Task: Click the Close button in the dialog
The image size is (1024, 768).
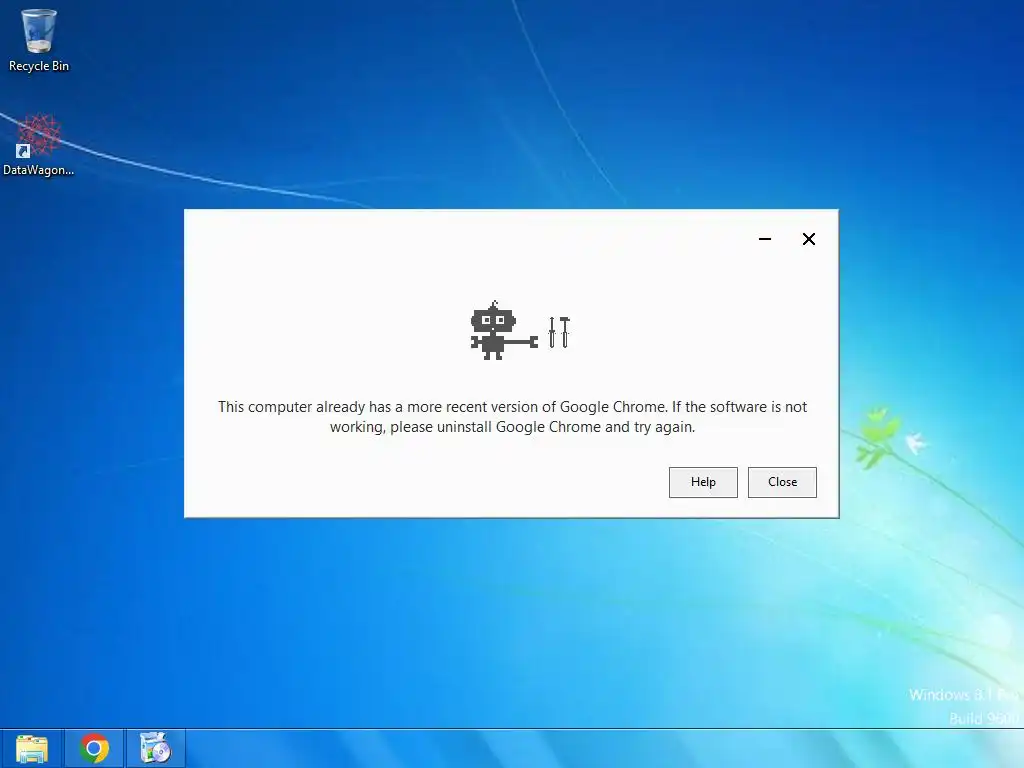Action: coord(782,482)
